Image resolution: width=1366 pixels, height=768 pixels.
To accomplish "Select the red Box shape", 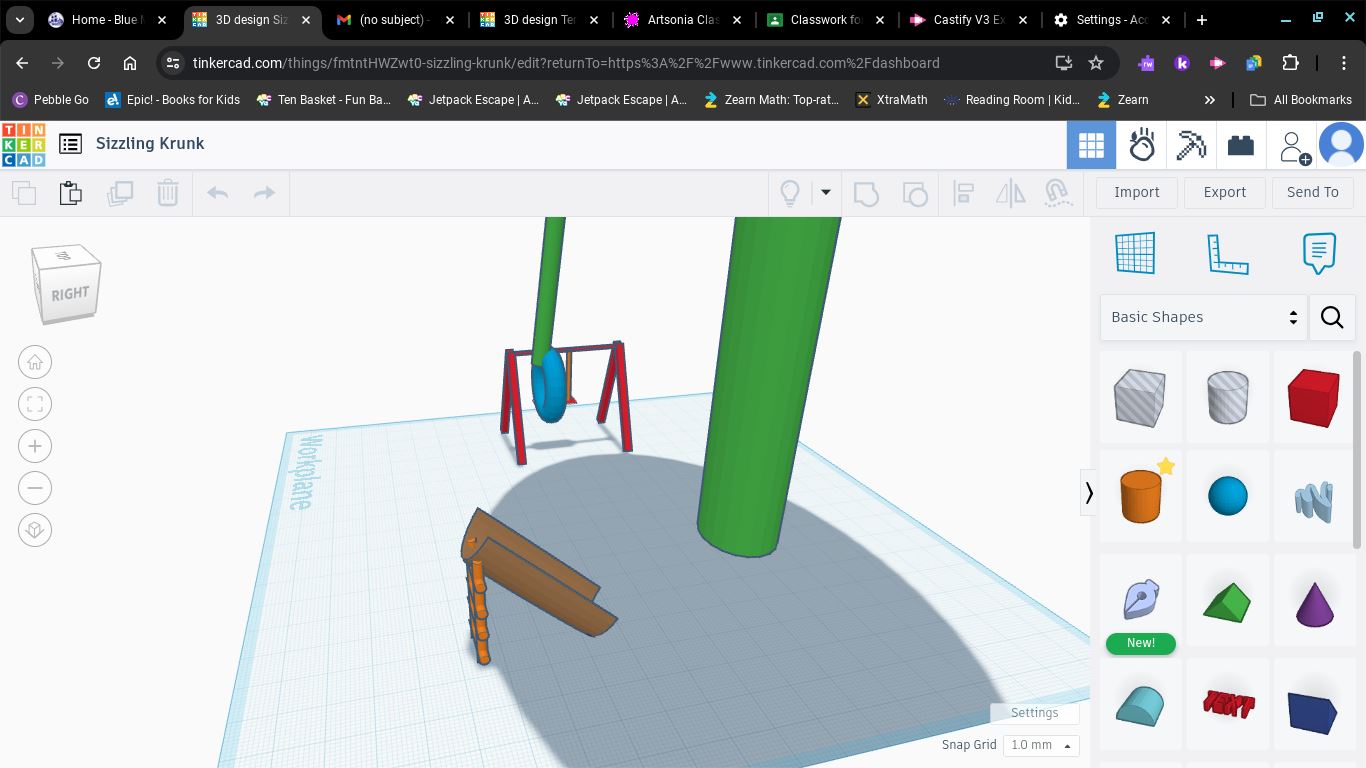I will [x=1313, y=397].
